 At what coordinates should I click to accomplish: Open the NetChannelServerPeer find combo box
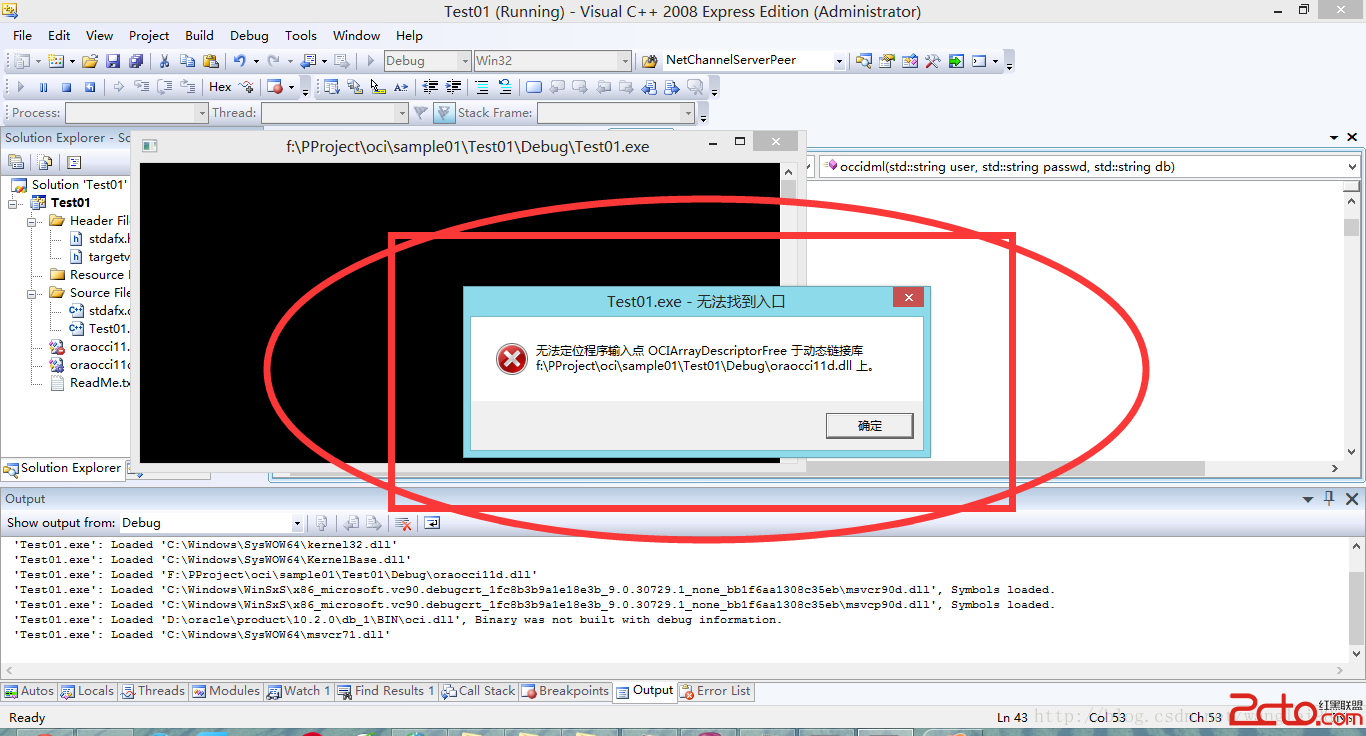755,61
